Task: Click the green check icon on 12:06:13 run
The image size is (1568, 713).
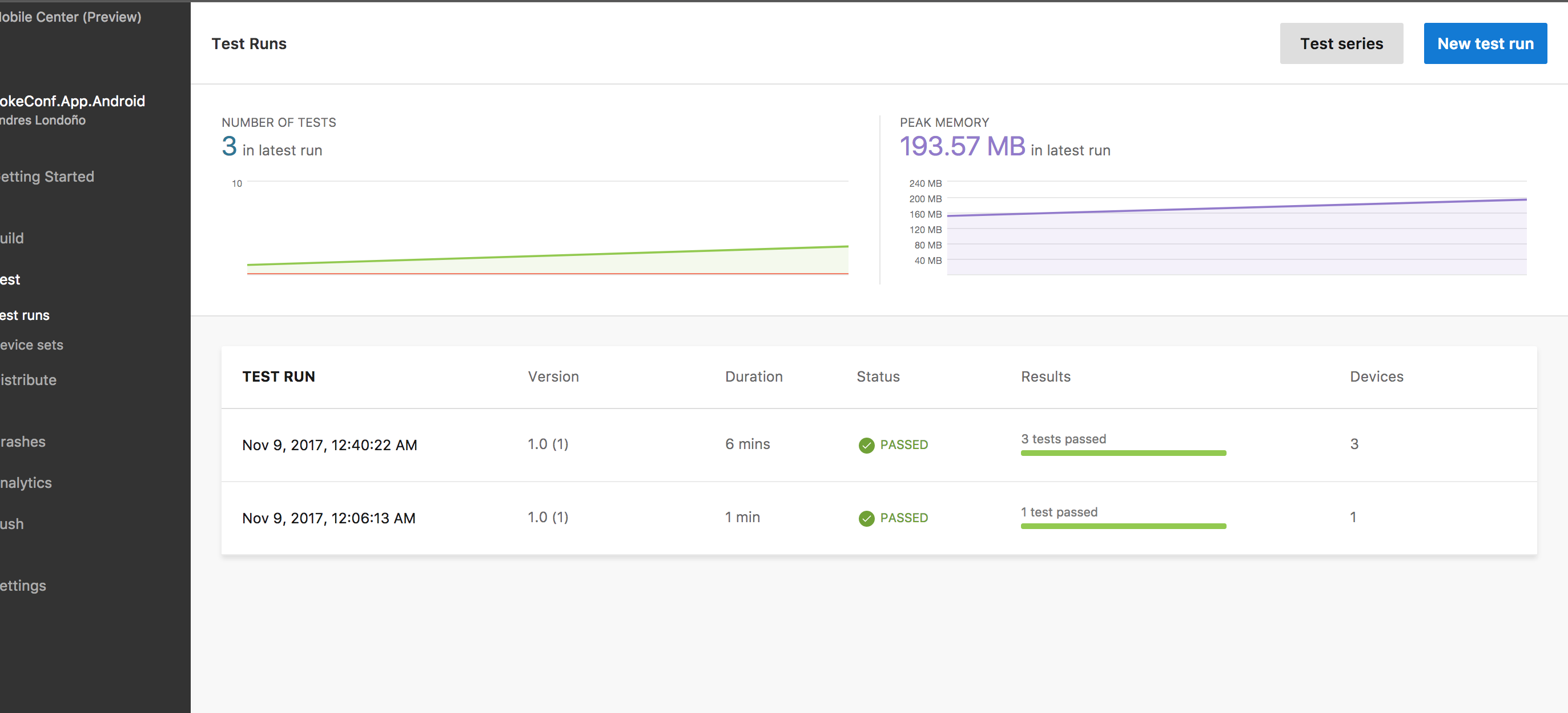Action: pyautogui.click(x=866, y=518)
